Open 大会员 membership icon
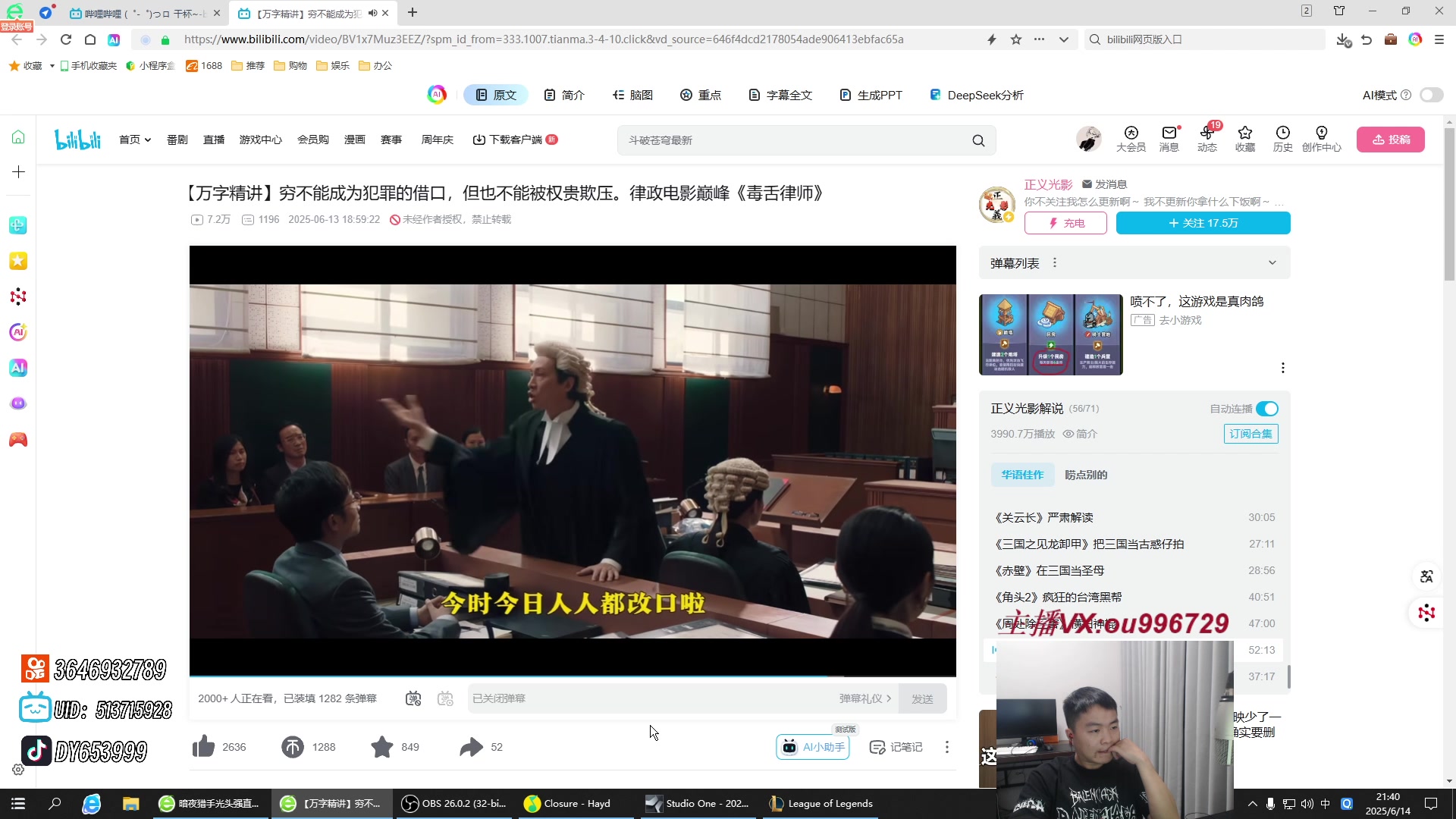The width and height of the screenshot is (1456, 819). click(x=1131, y=139)
